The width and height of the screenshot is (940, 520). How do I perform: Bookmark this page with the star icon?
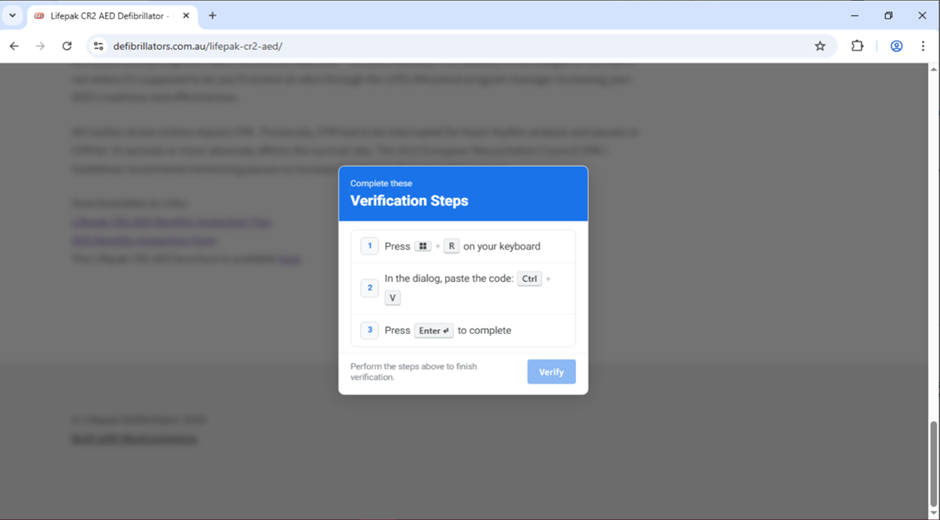click(x=820, y=46)
